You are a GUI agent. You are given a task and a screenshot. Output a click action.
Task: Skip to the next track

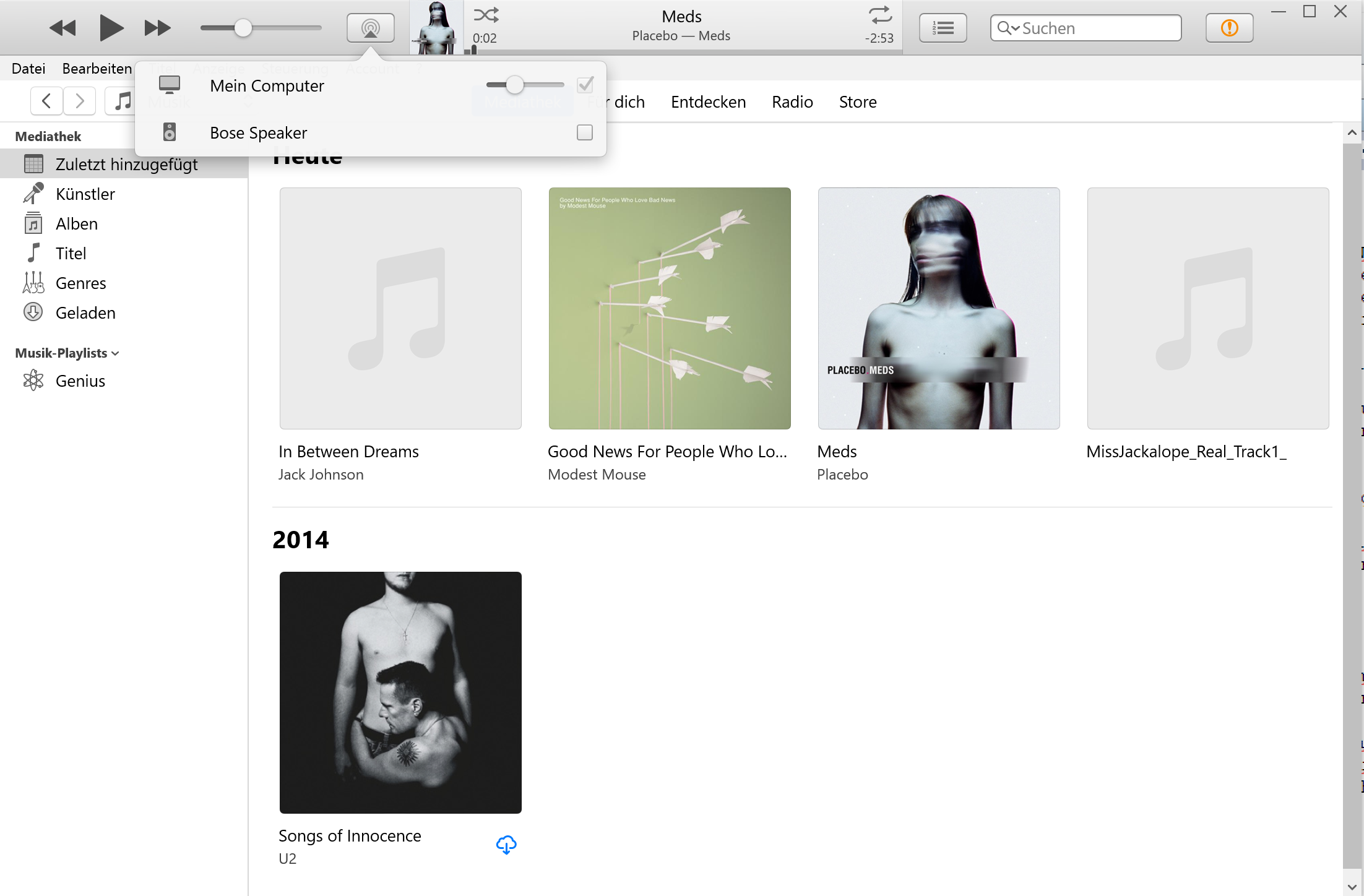[157, 28]
